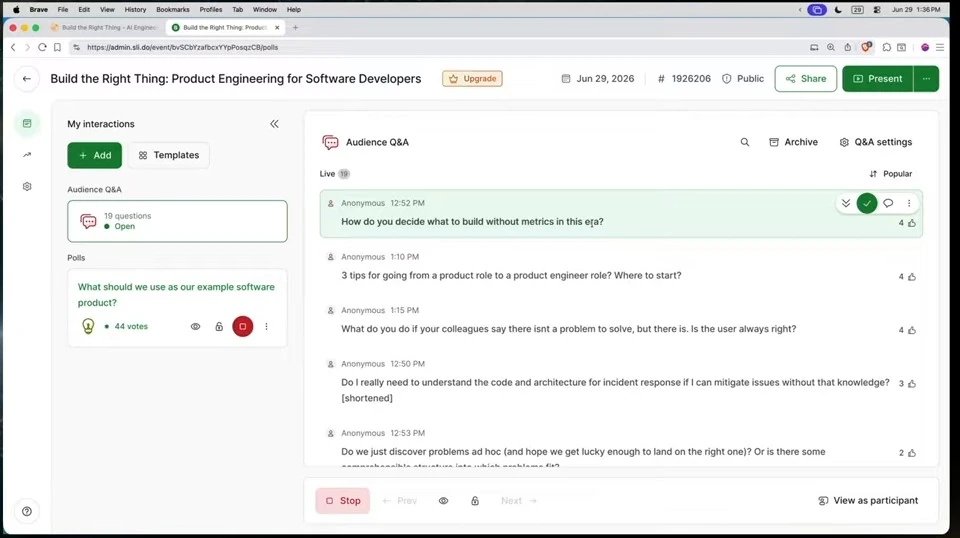
Task: Select the Audience Q&A 19 questions card
Action: tap(177, 221)
